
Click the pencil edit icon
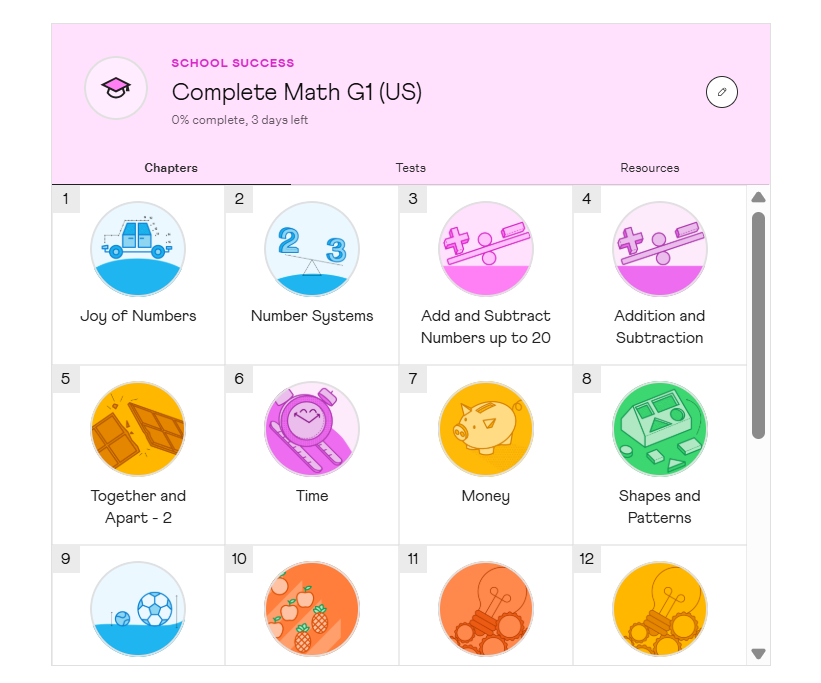(x=721, y=93)
